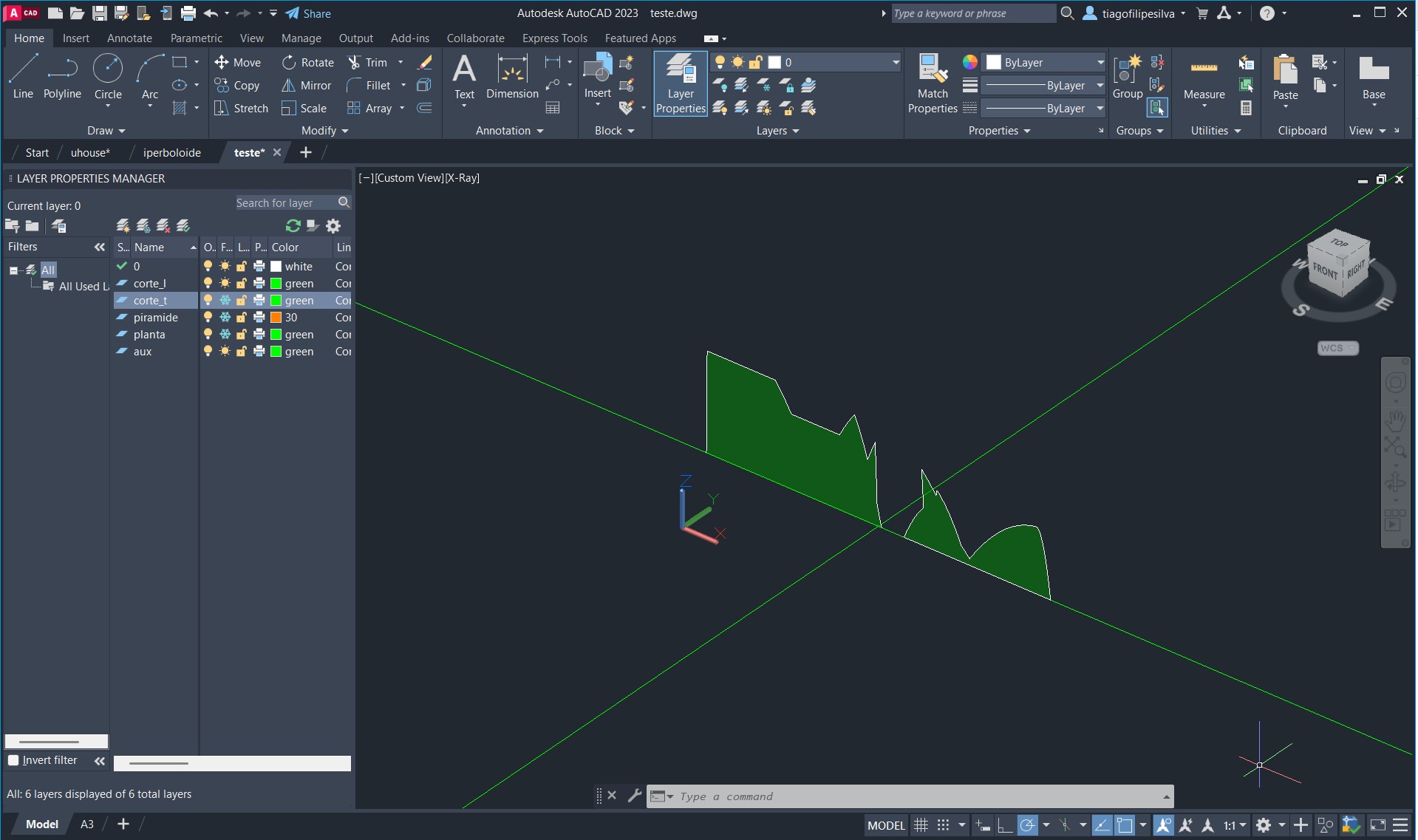The height and width of the screenshot is (840, 1418).
Task: Click the orange color swatch of piramide
Action: [x=276, y=318]
